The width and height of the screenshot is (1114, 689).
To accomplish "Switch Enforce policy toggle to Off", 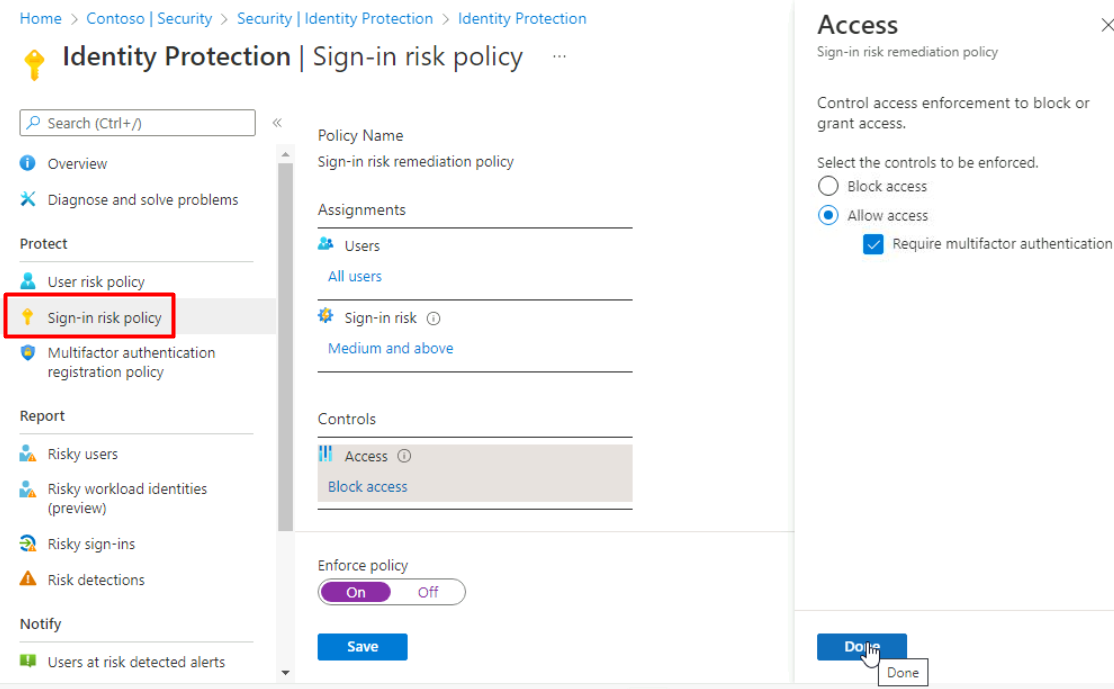I will [428, 592].
